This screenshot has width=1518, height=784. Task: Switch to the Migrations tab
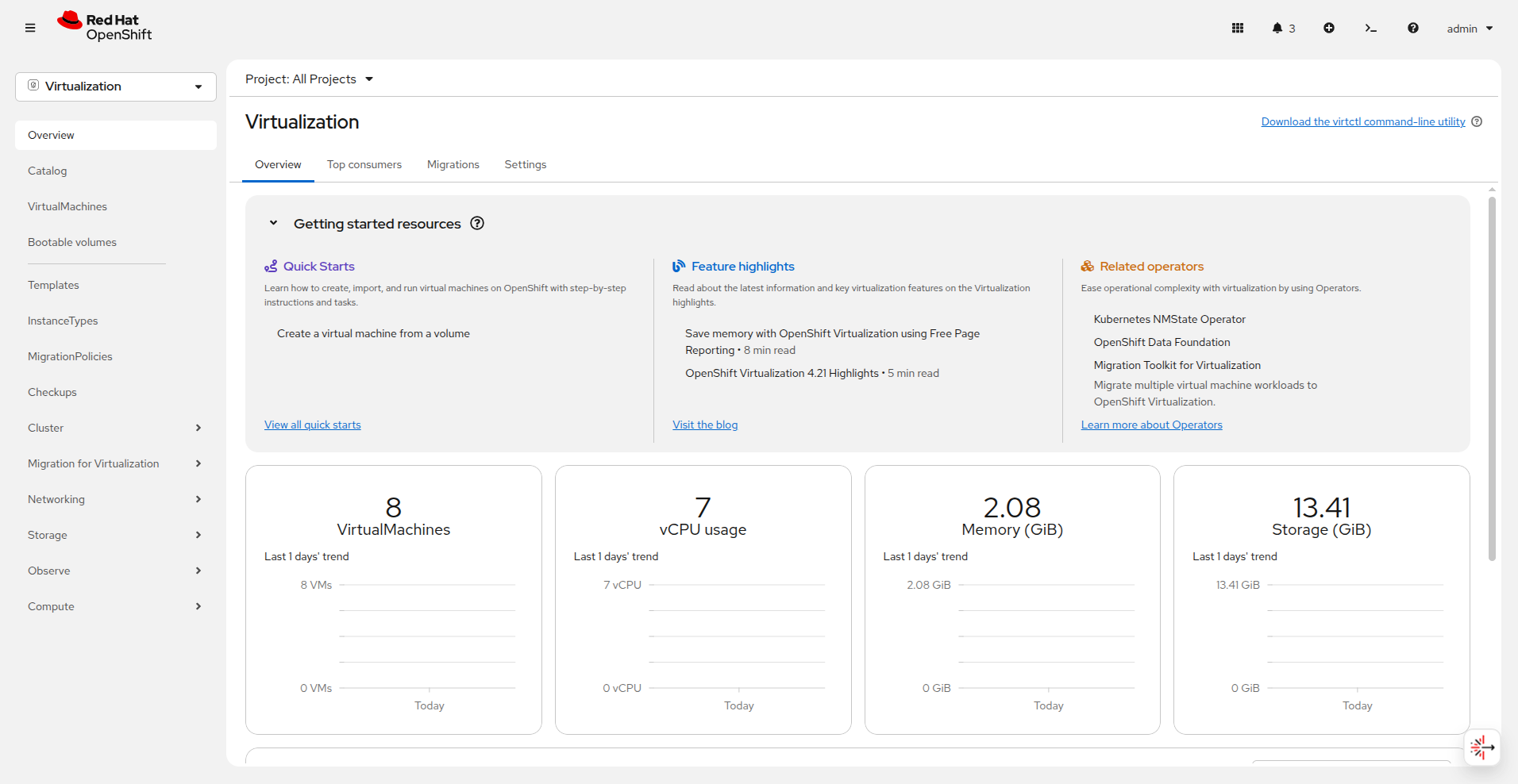click(453, 164)
